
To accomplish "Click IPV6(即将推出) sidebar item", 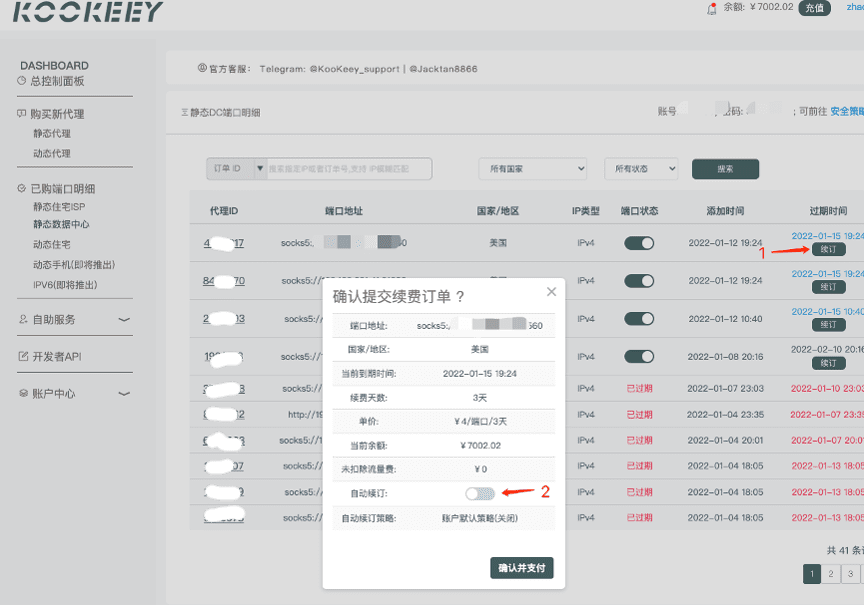I will click(x=65, y=285).
